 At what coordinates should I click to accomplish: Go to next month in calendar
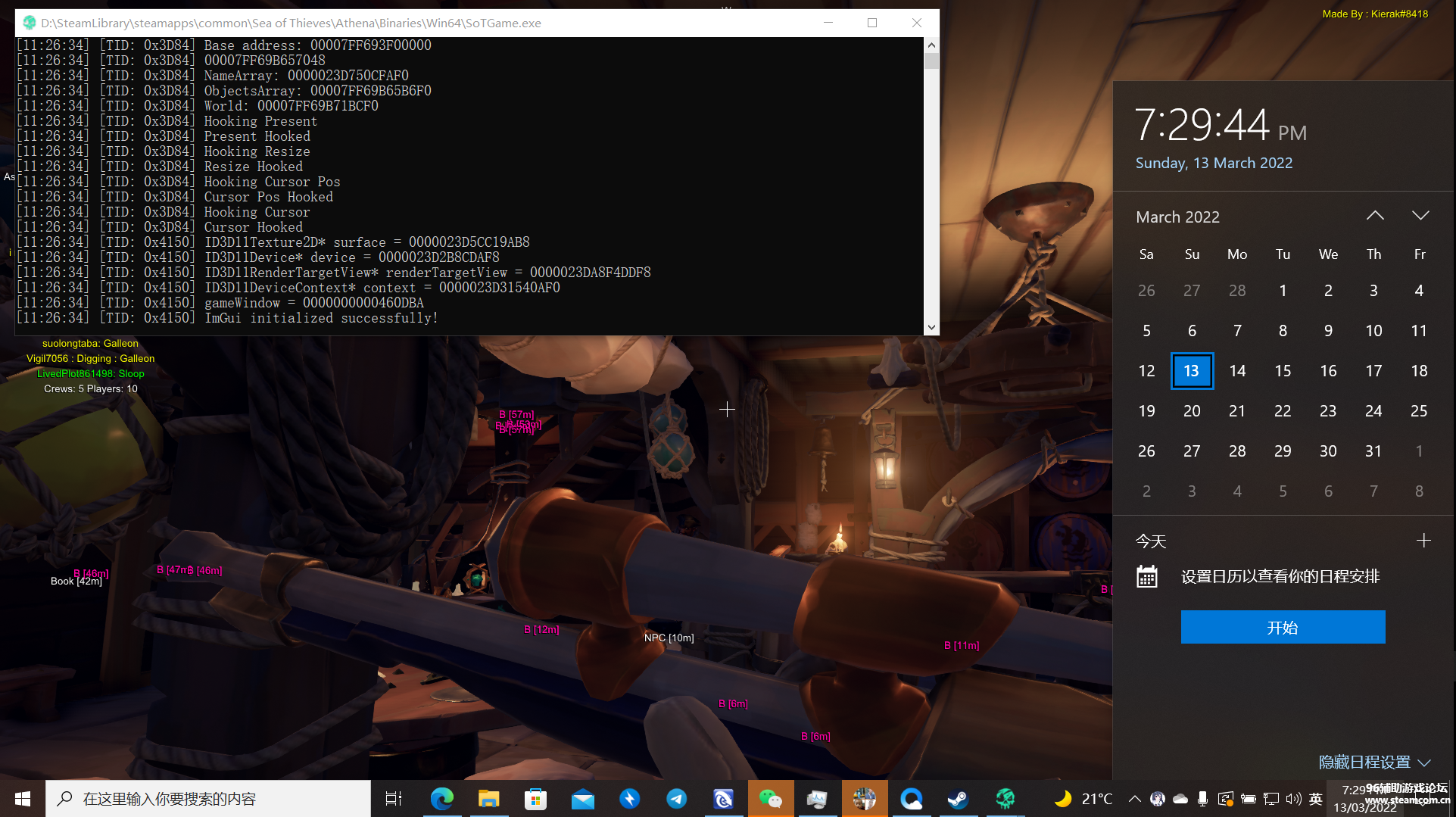1420,216
